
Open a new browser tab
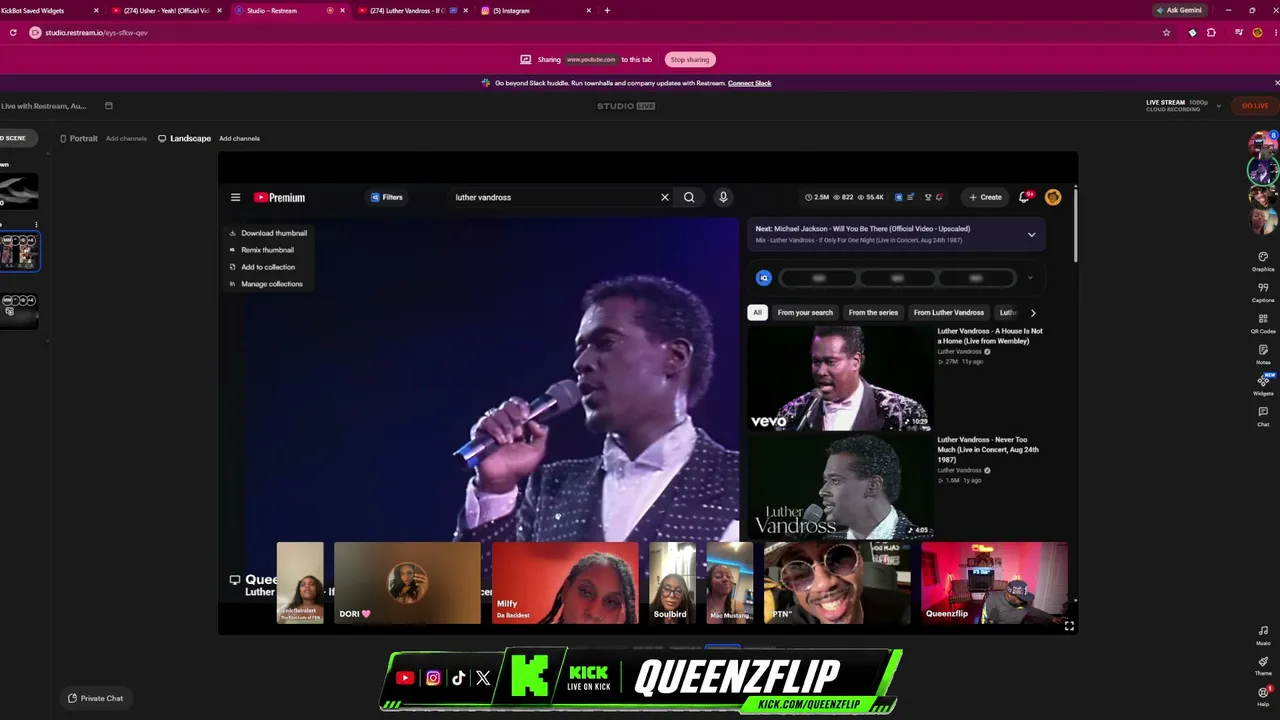coord(607,11)
